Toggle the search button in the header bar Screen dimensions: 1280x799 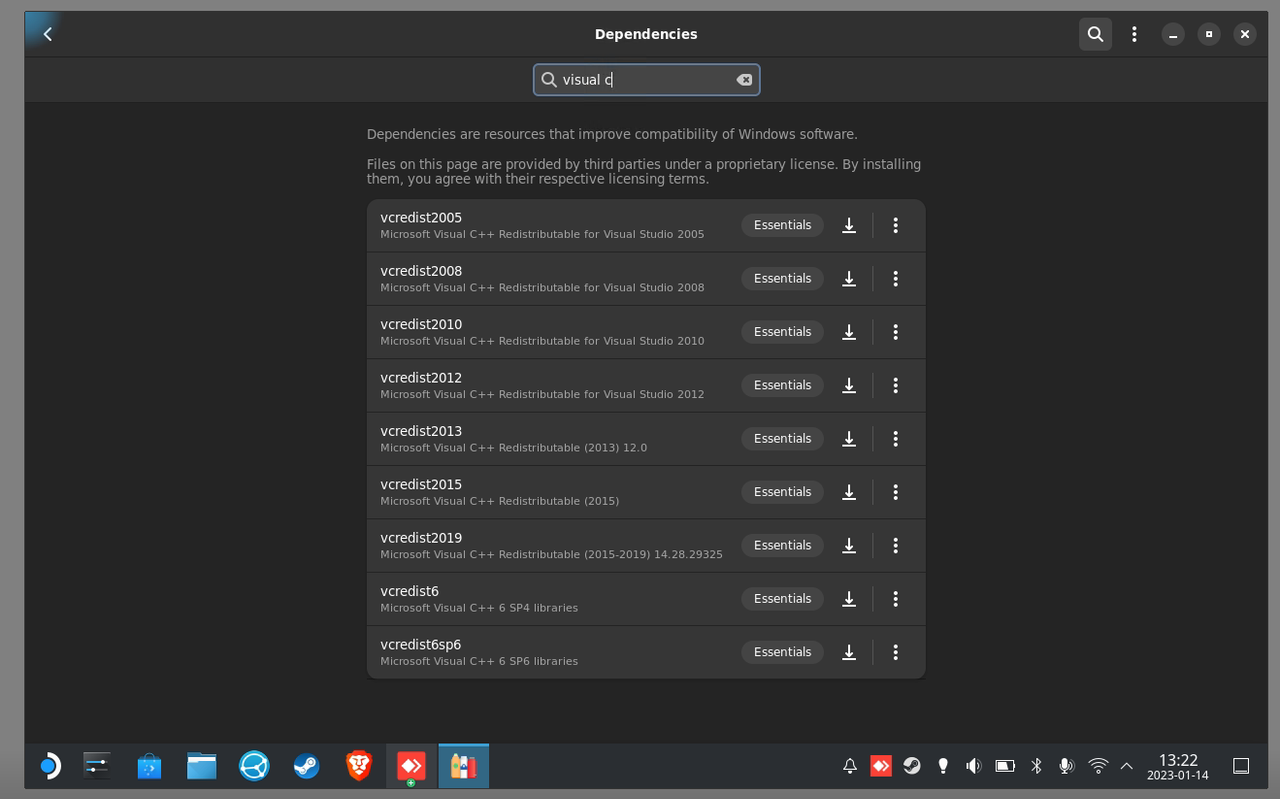[1095, 34]
